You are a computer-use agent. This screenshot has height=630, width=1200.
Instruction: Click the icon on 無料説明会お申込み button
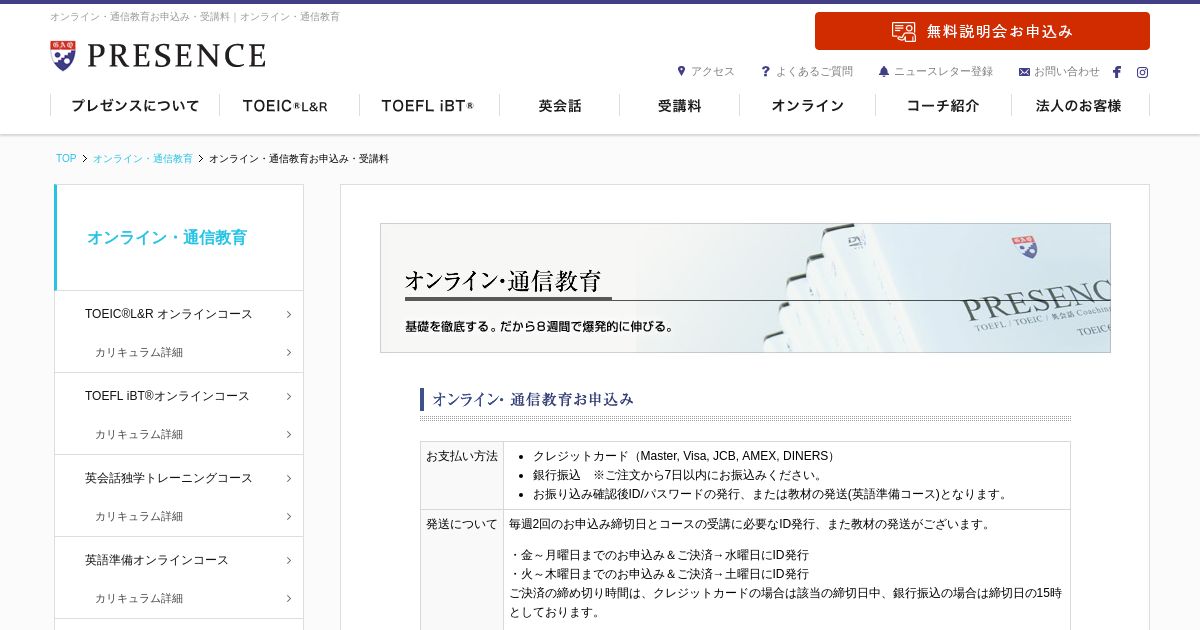904,31
